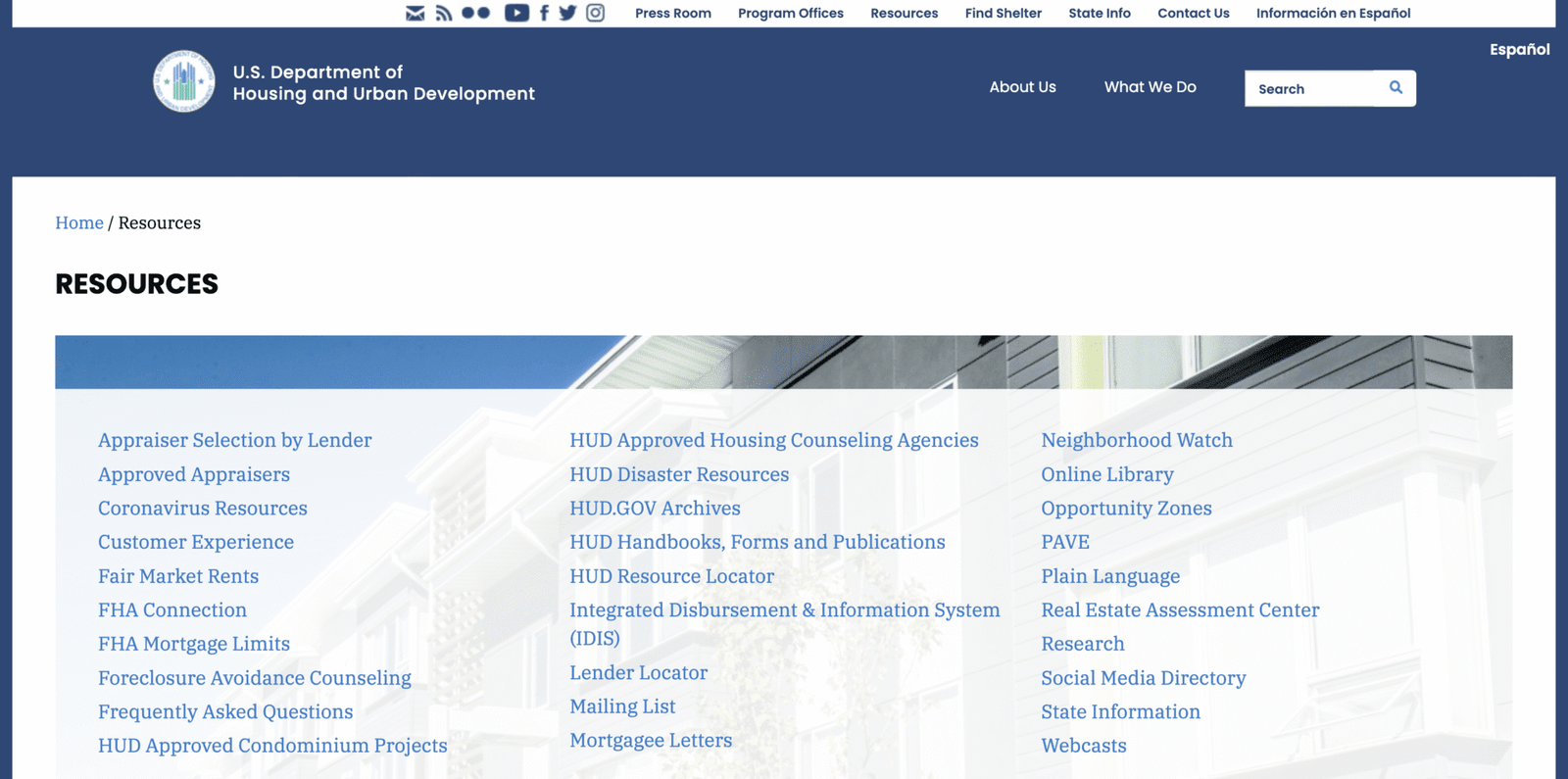Open the Facebook icon

[x=544, y=13]
